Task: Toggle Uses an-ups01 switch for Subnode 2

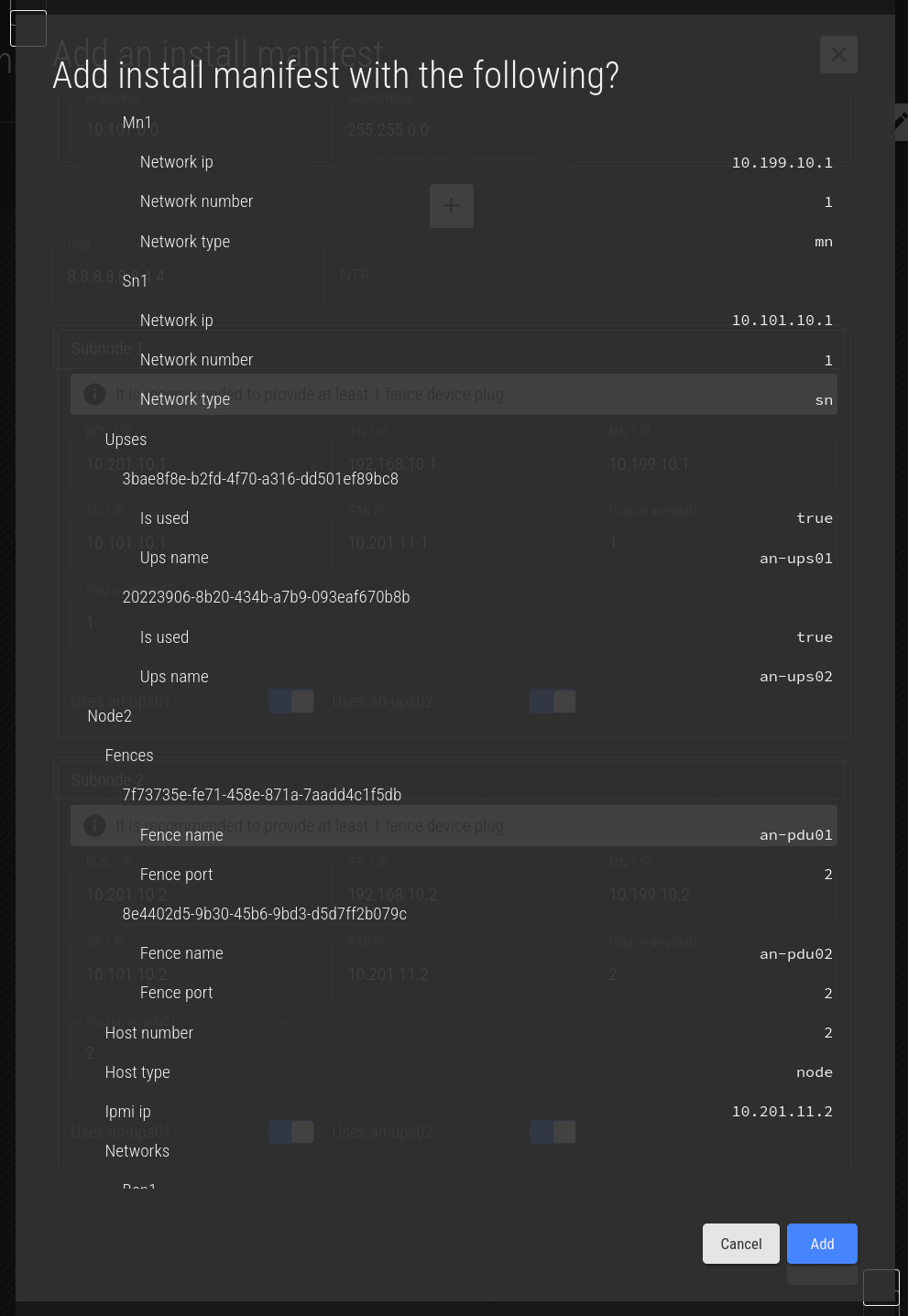Action: (291, 1132)
